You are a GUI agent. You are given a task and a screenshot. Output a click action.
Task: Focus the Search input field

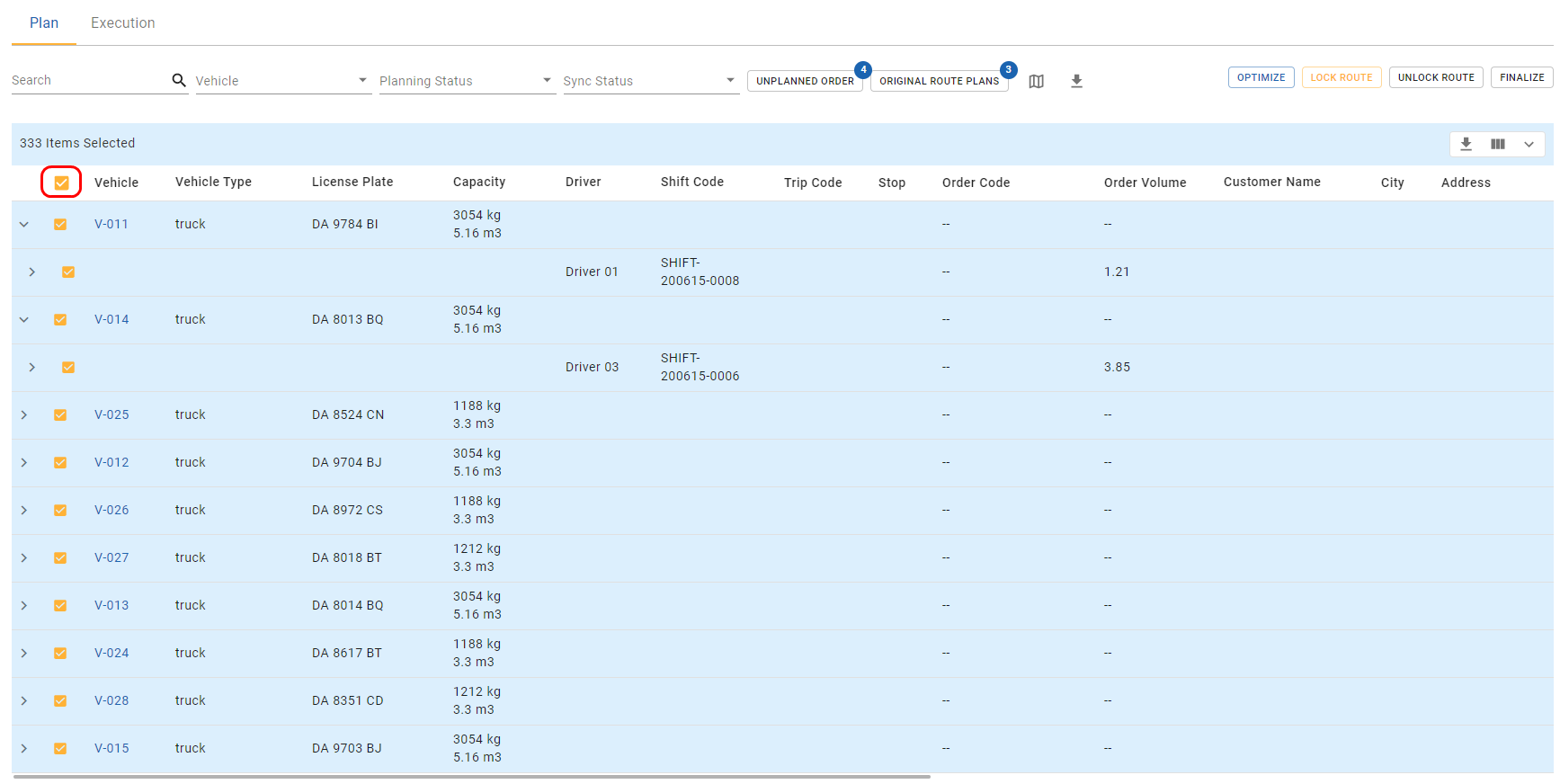(90, 80)
